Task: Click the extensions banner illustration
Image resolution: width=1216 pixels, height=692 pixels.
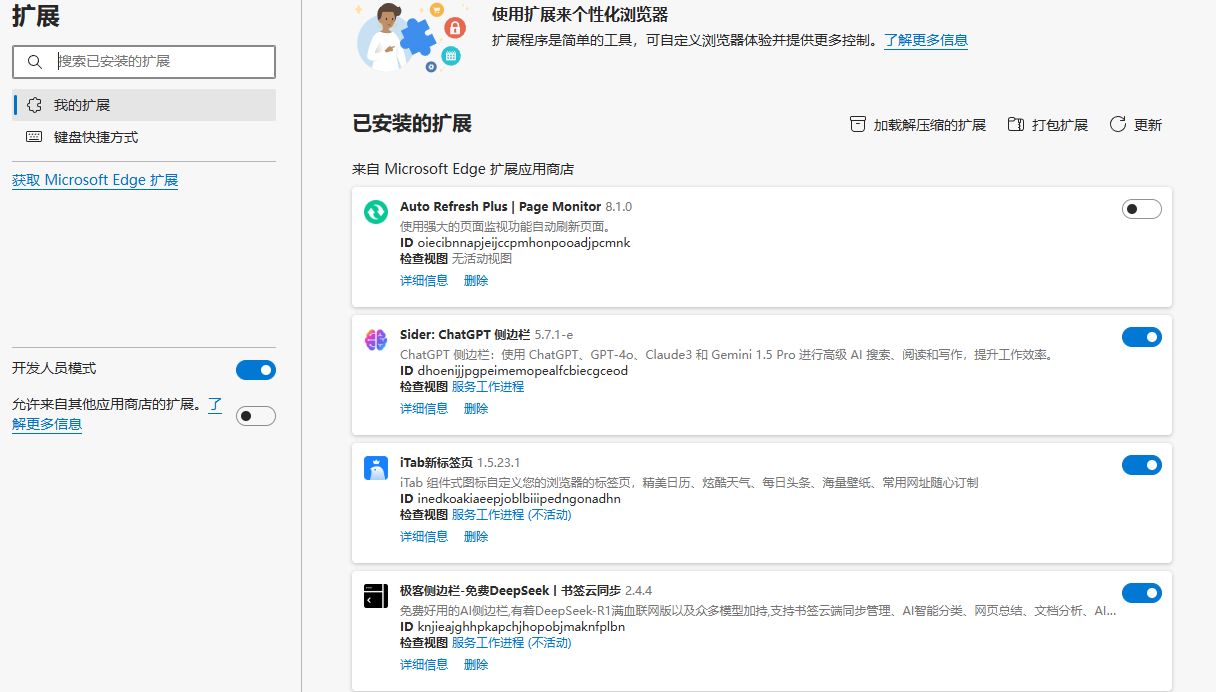Action: 411,37
